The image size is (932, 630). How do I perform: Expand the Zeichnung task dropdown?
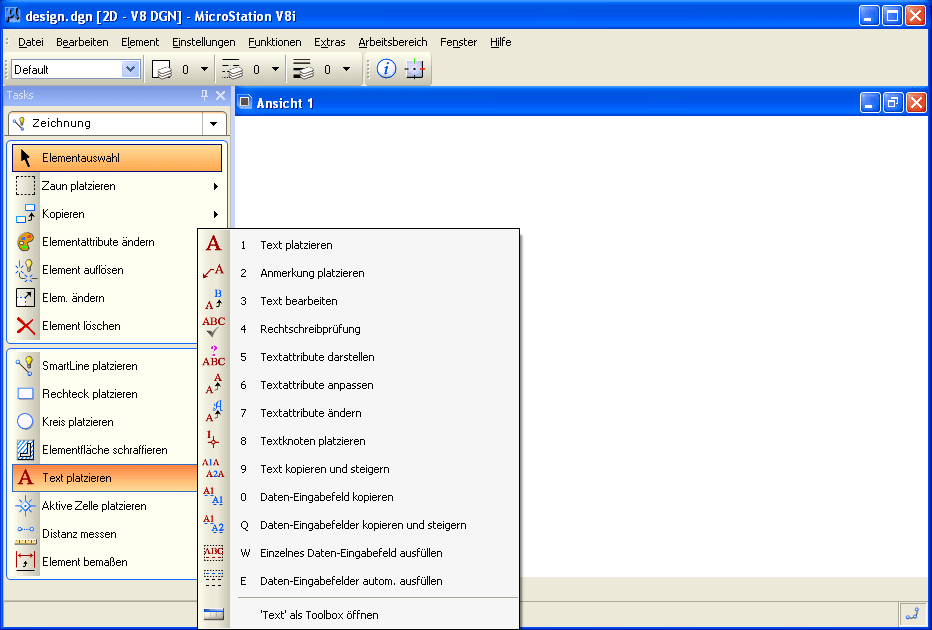[213, 124]
